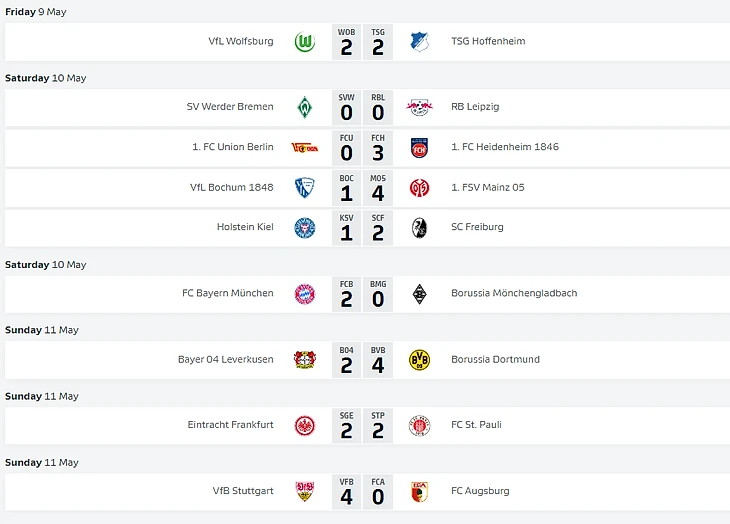730x524 pixels.
Task: Click the Borussia Mönchengladbach team name
Action: click(514, 294)
